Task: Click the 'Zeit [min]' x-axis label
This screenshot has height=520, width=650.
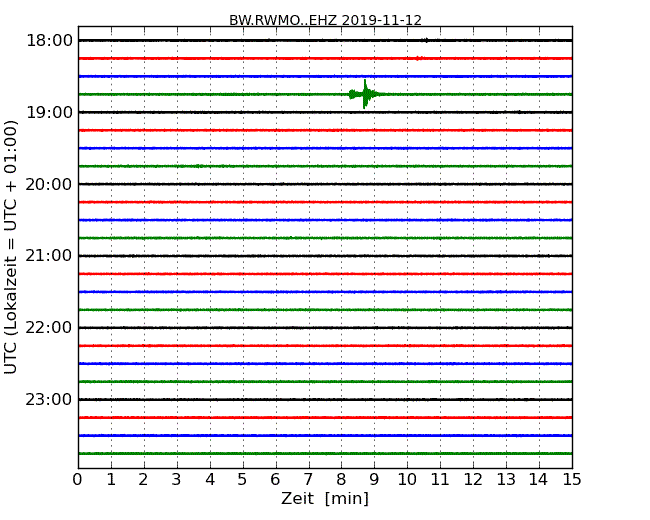Action: (x=325, y=498)
